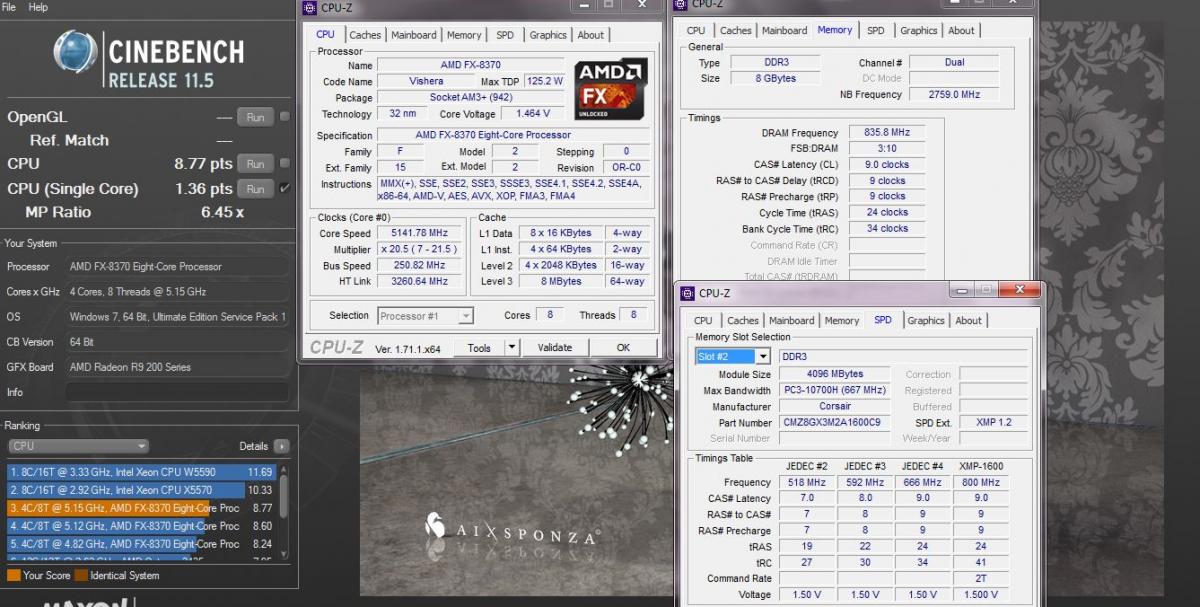Click the Core Speed value 5141.78 MHz
Screen dimensions: 1200x607
420,233
